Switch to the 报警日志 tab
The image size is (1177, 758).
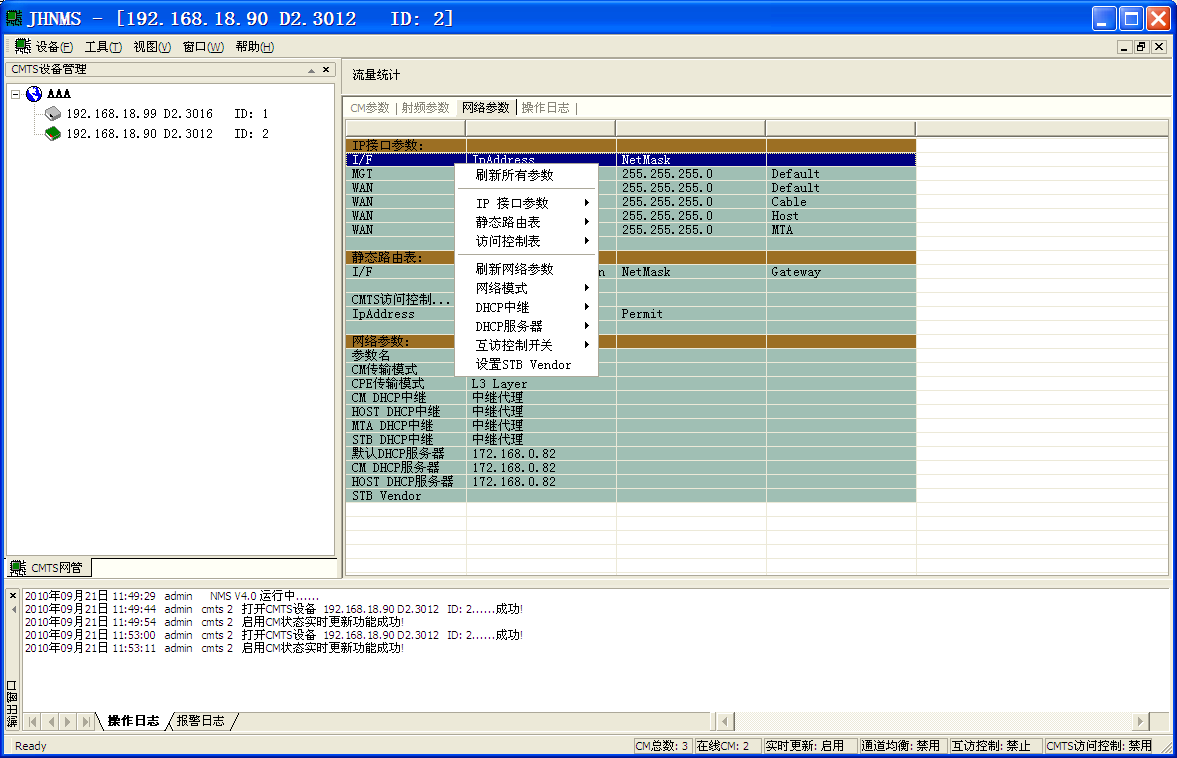coord(200,721)
